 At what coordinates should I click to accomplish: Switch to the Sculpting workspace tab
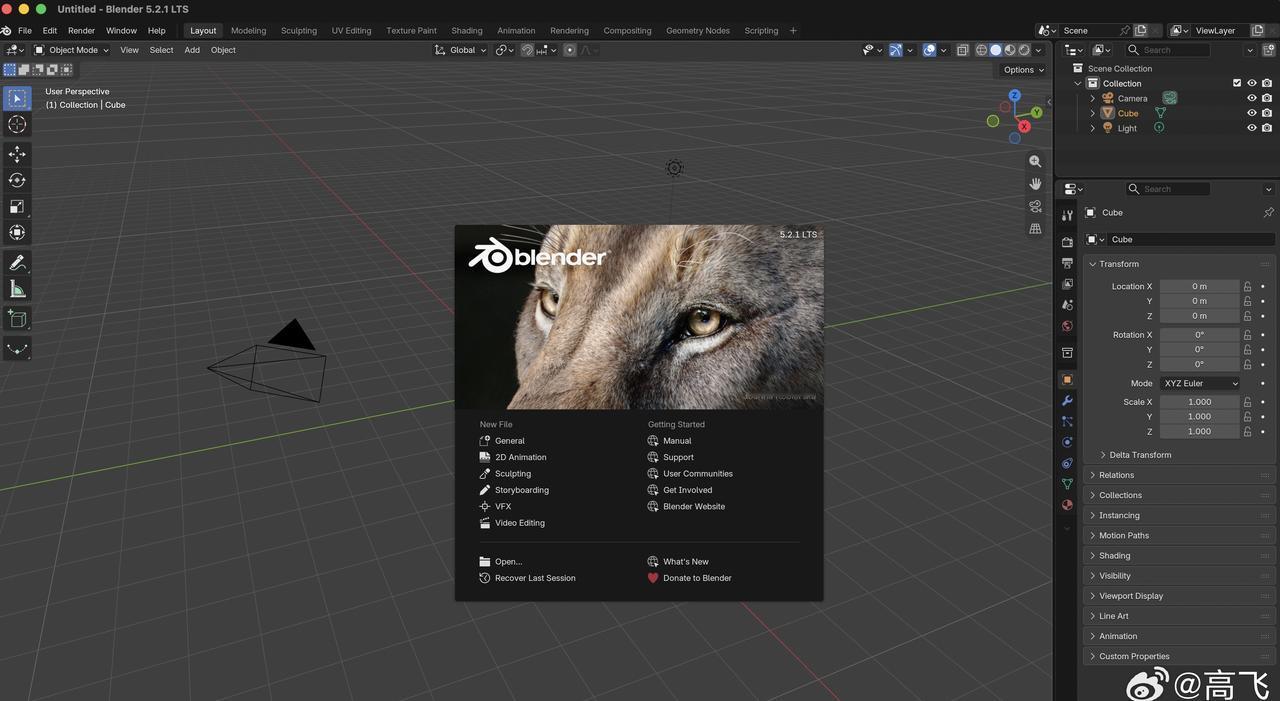click(298, 30)
